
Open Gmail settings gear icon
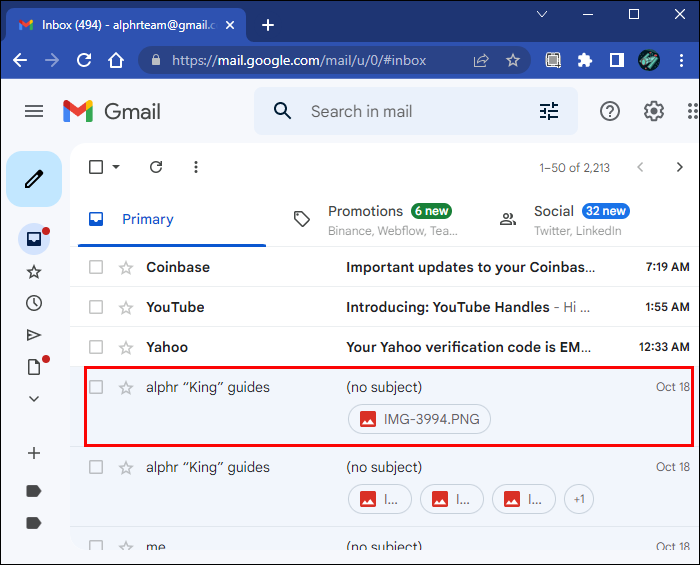[x=654, y=111]
